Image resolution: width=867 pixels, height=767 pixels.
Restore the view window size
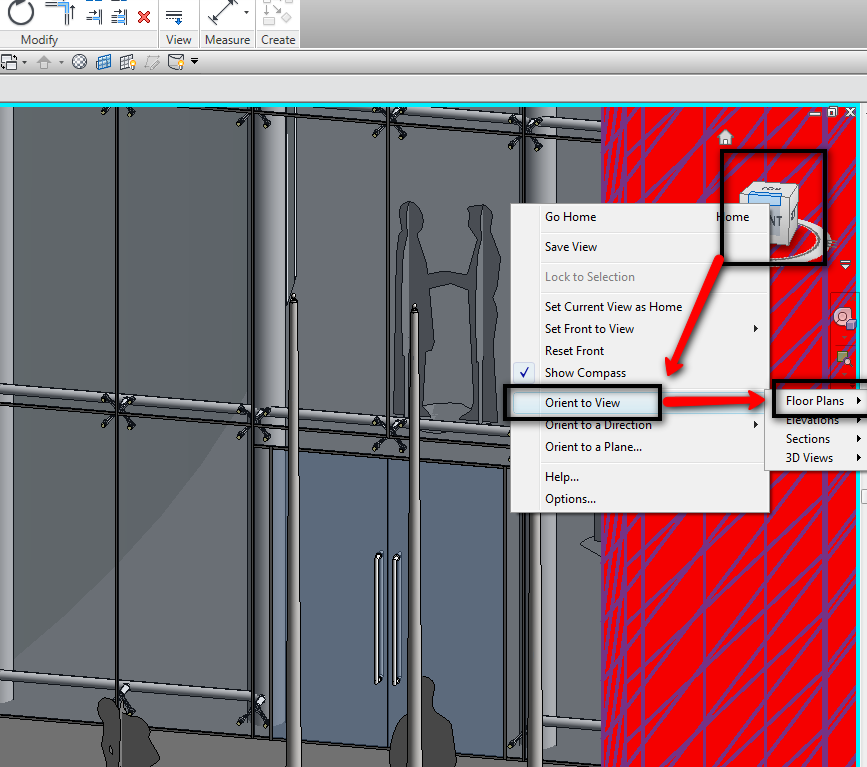[832, 112]
